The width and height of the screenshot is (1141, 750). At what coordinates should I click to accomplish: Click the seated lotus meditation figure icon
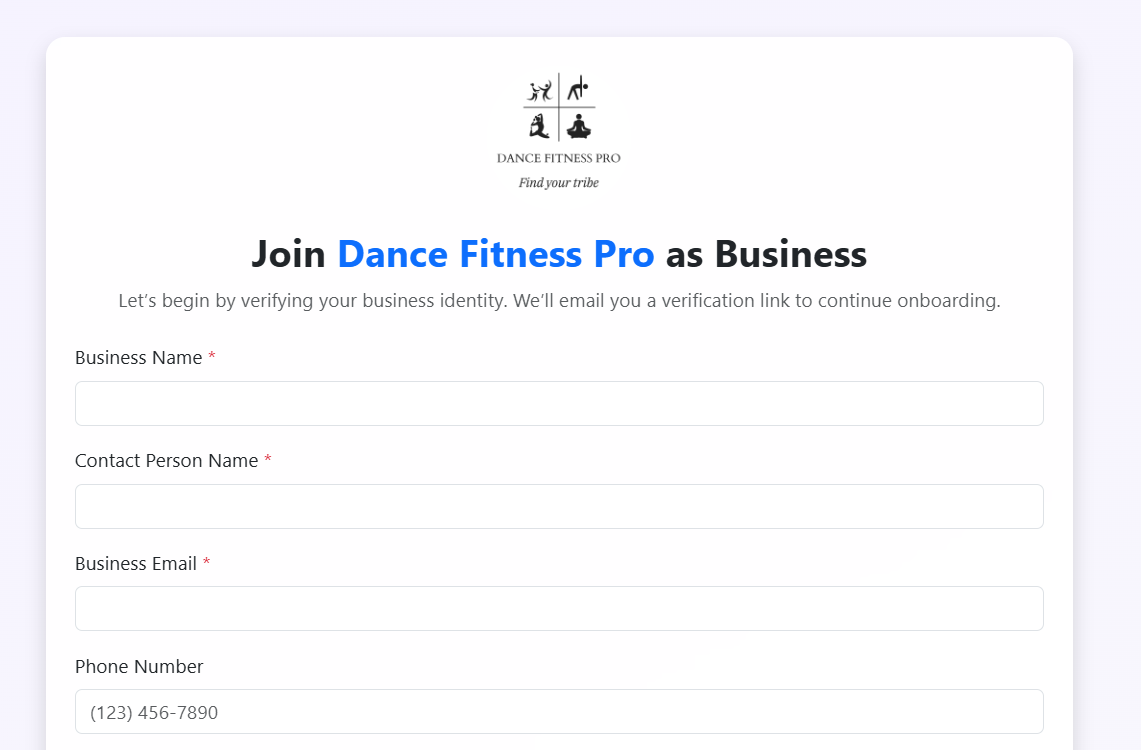[x=578, y=126]
